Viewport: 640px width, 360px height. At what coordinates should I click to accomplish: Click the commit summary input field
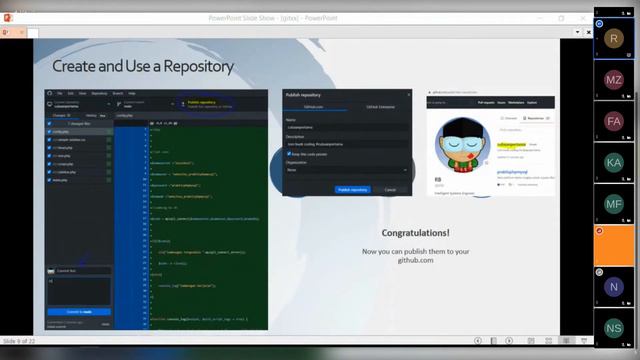tap(84, 271)
